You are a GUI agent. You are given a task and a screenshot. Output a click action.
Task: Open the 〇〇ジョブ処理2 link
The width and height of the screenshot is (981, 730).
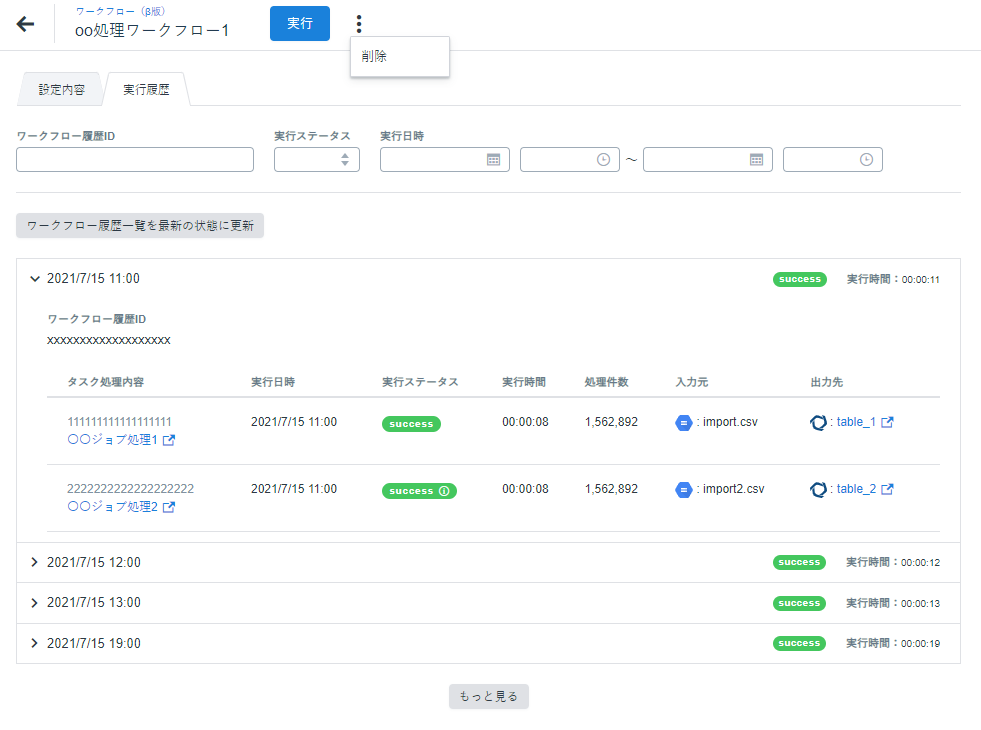(113, 507)
